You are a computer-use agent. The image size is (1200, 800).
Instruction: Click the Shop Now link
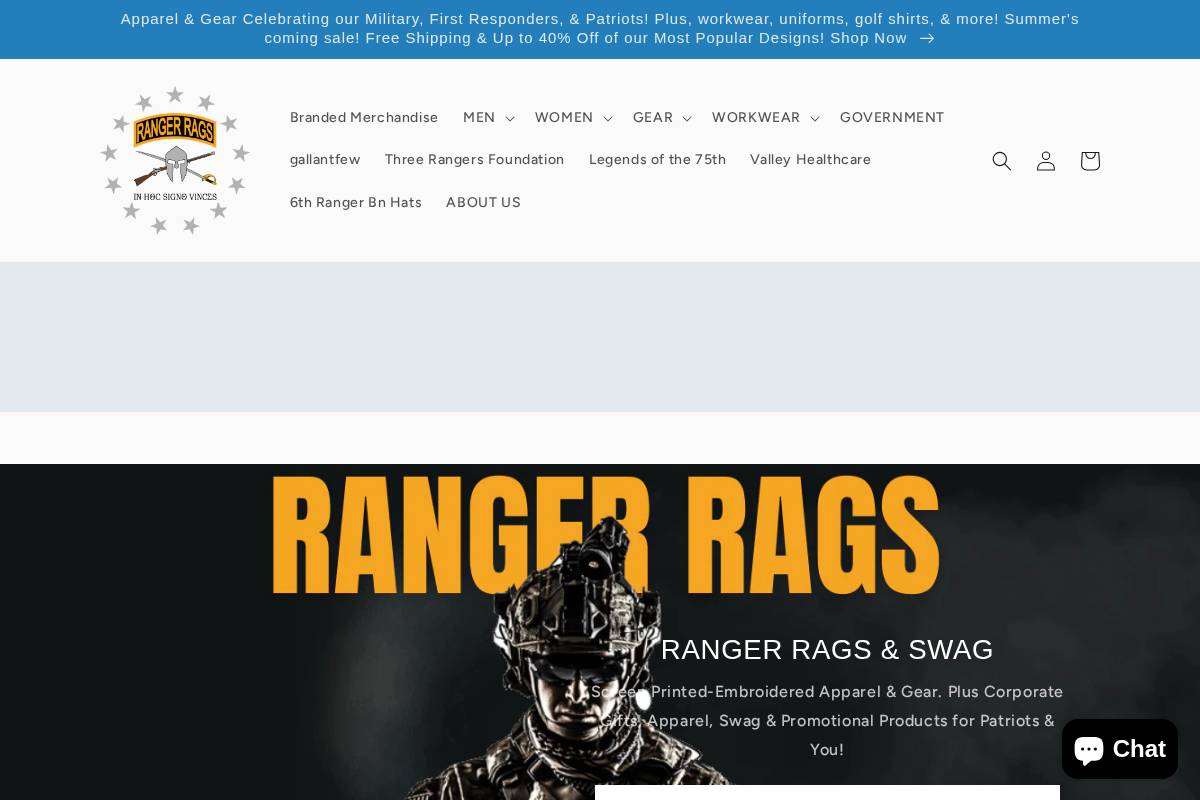867,37
